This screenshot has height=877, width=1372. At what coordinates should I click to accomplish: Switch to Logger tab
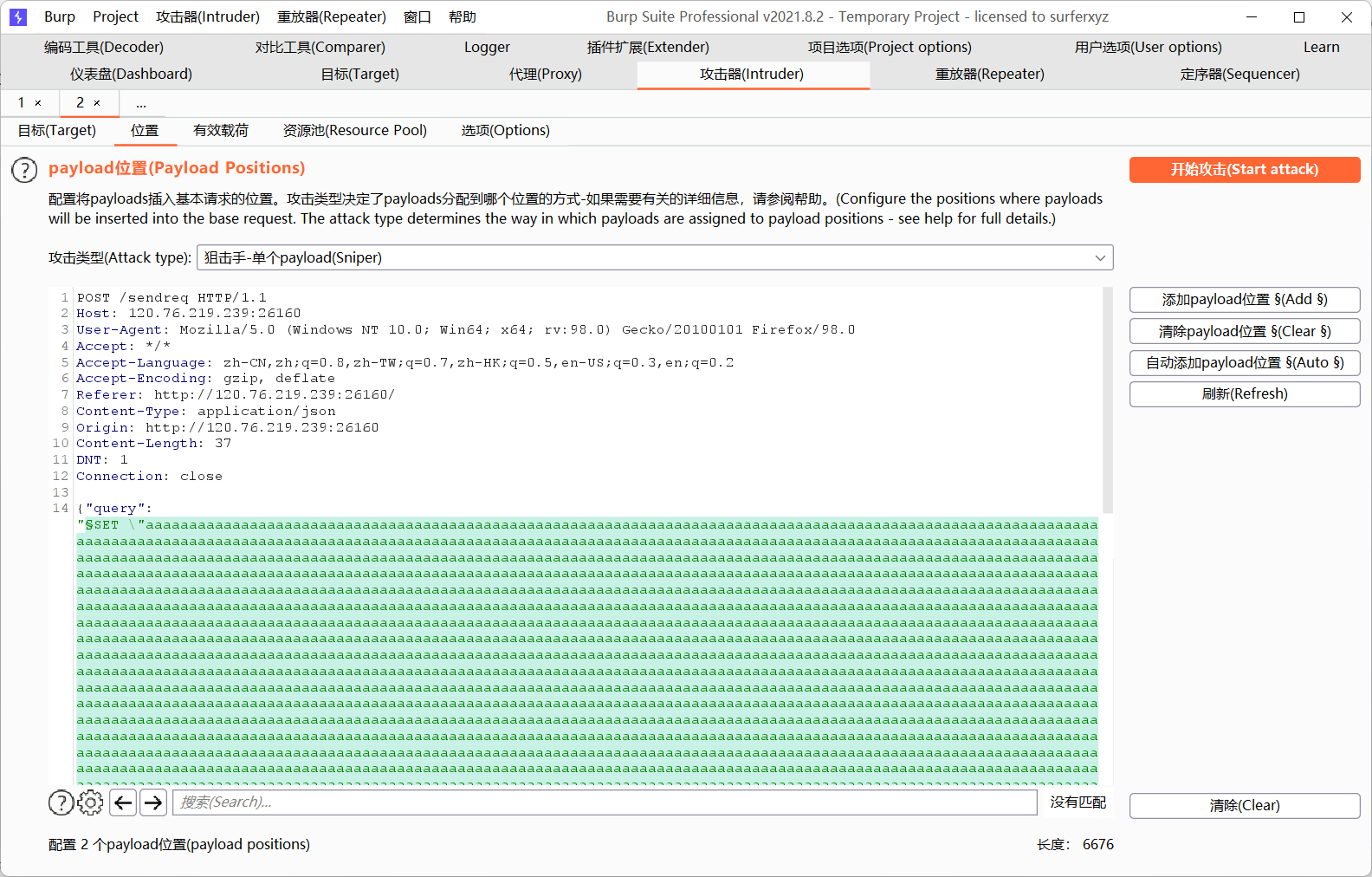point(487,47)
